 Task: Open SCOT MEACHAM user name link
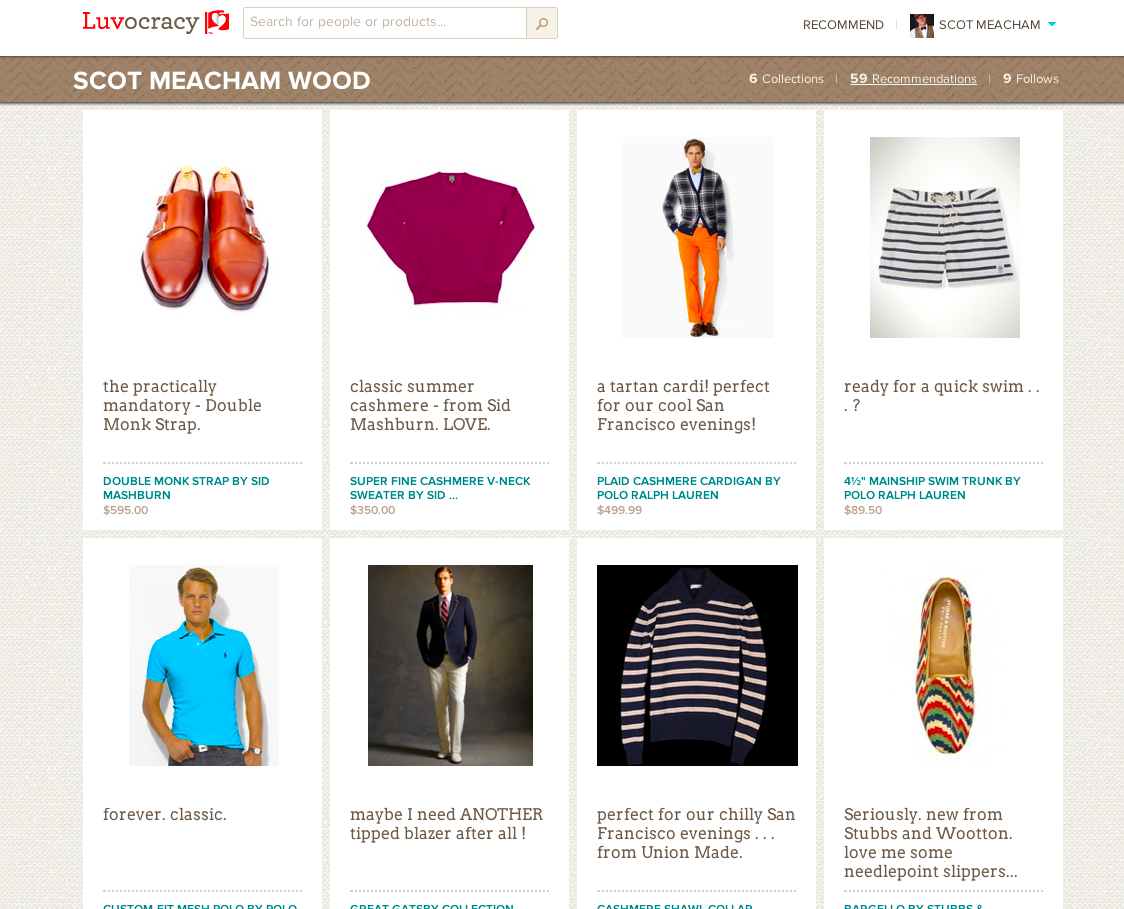coord(989,25)
